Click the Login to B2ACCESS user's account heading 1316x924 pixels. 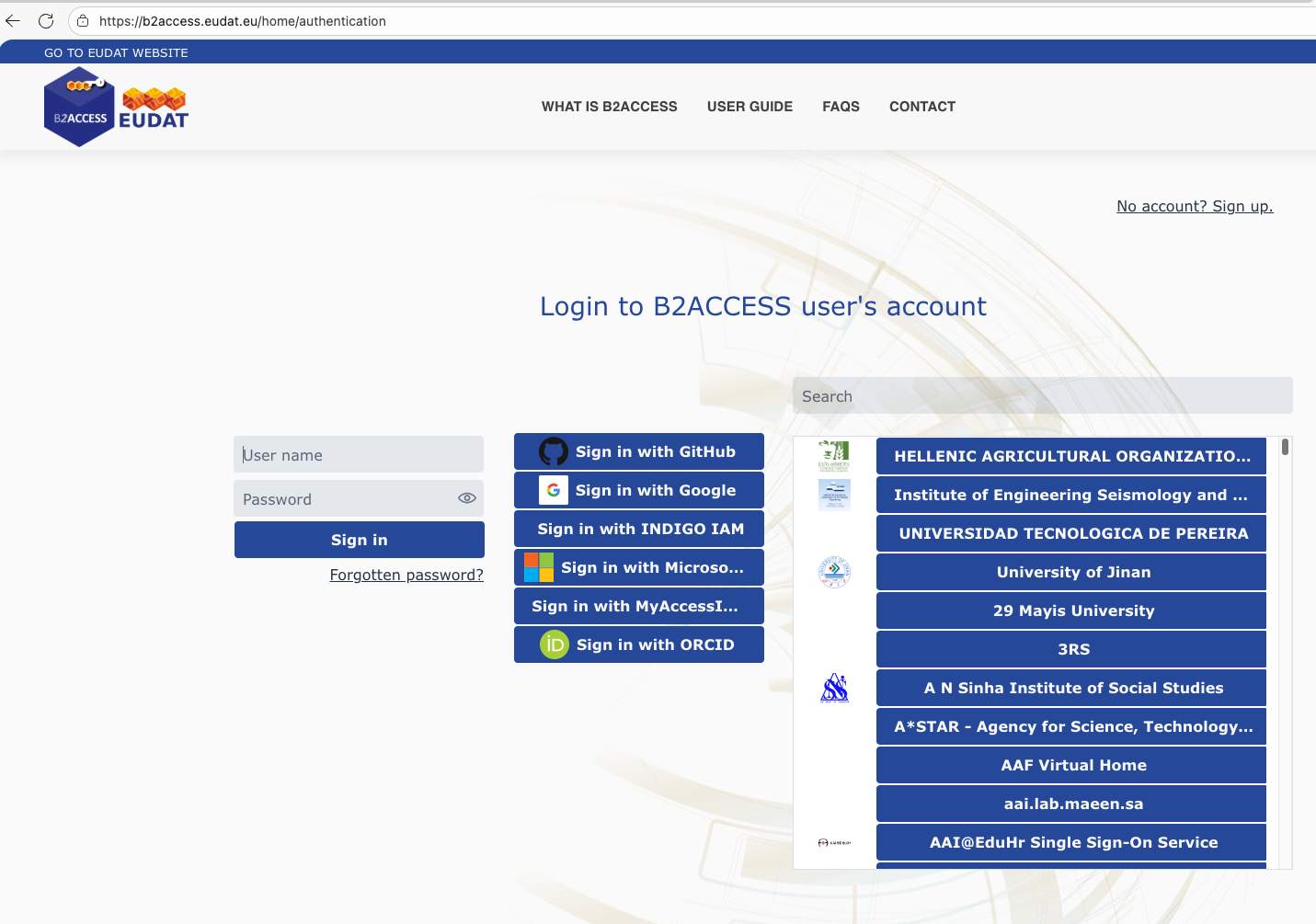point(763,306)
